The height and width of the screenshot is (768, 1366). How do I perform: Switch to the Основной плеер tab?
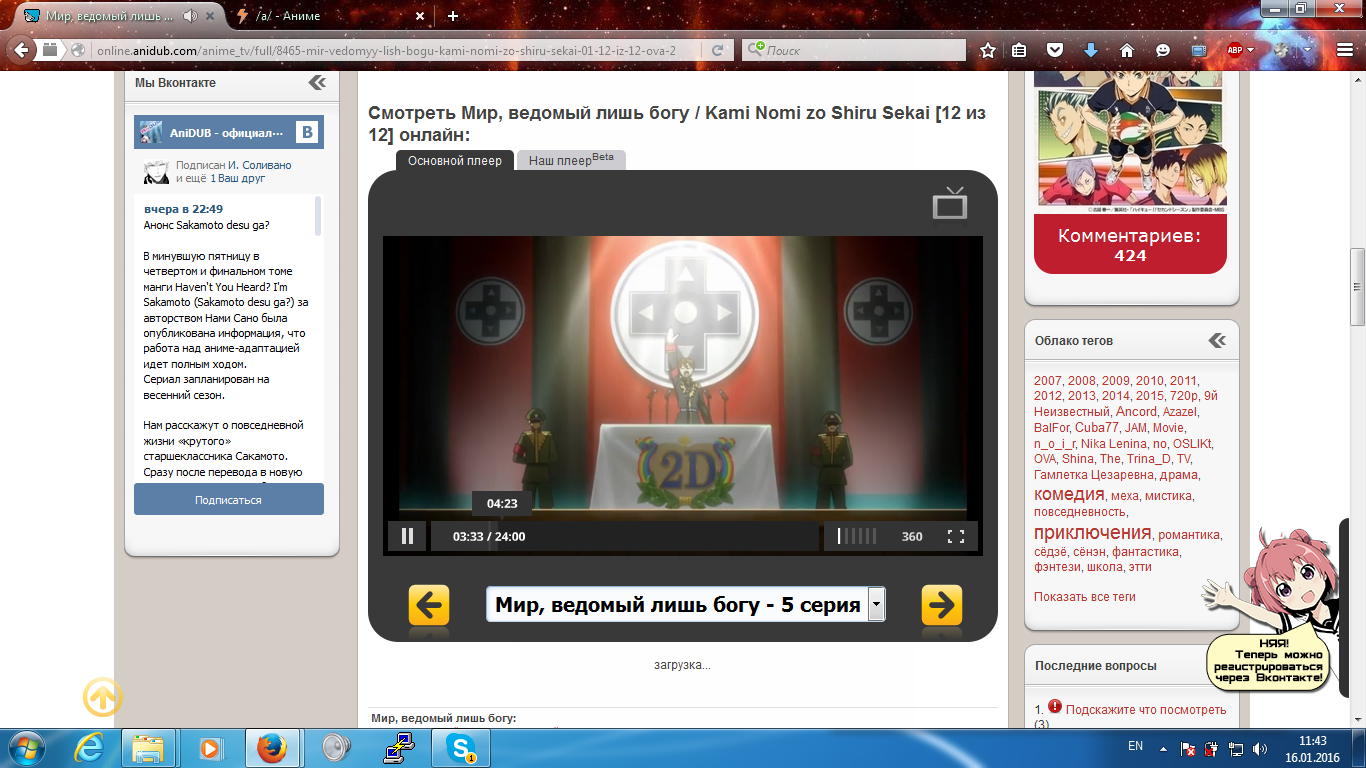(455, 160)
